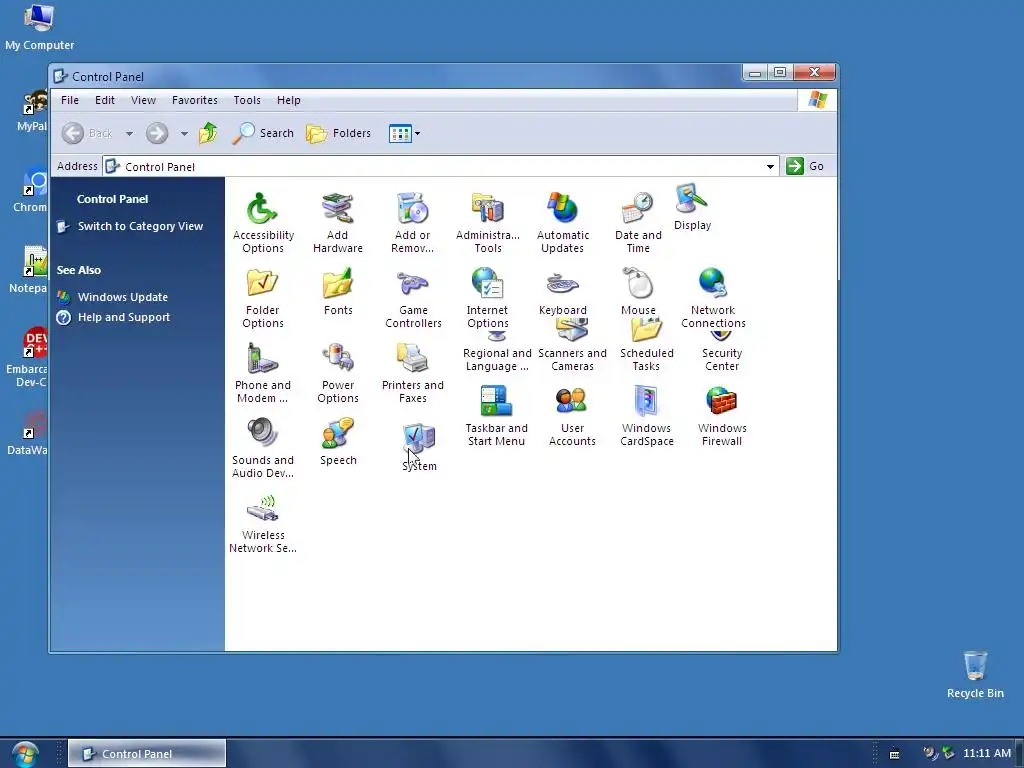The height and width of the screenshot is (768, 1024).
Task: Open the User Accounts icon
Action: 572,416
